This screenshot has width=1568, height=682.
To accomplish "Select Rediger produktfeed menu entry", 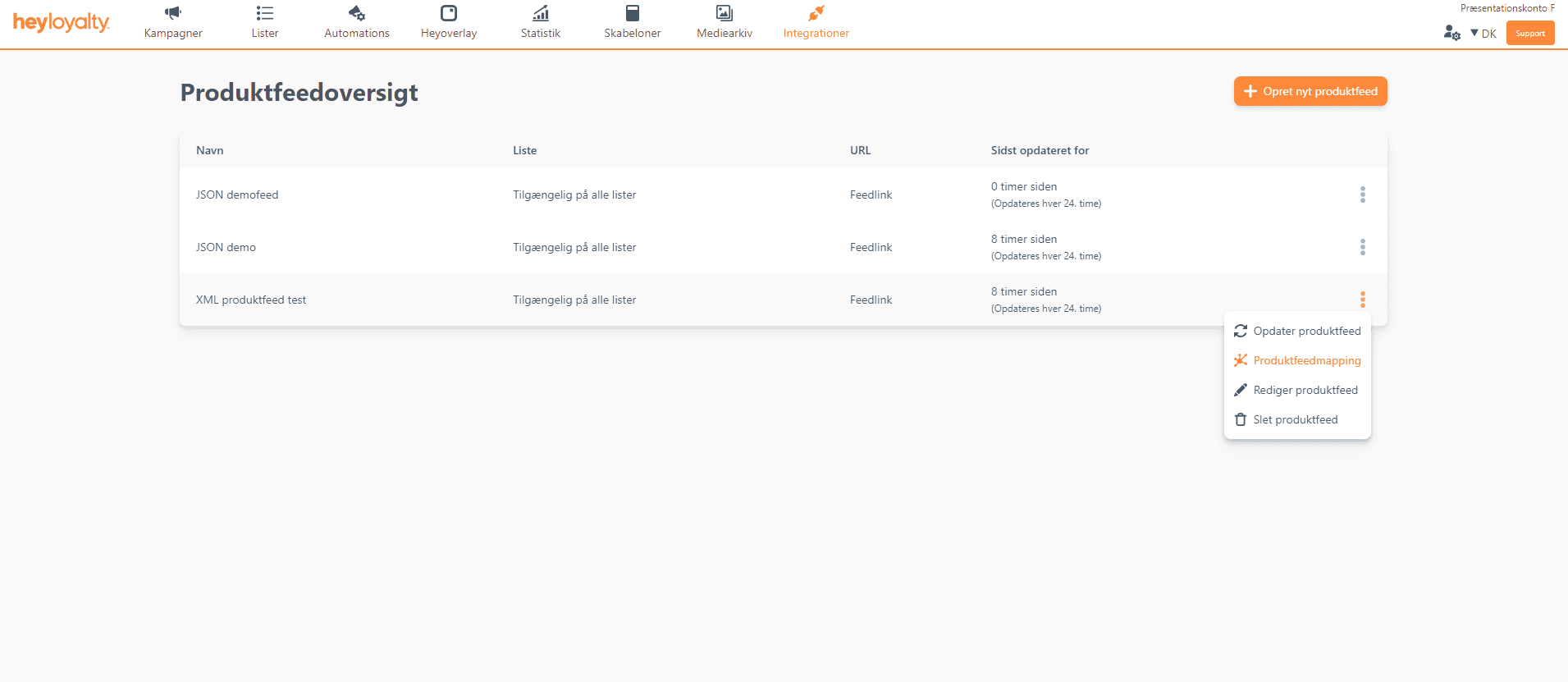I will [x=1297, y=390].
